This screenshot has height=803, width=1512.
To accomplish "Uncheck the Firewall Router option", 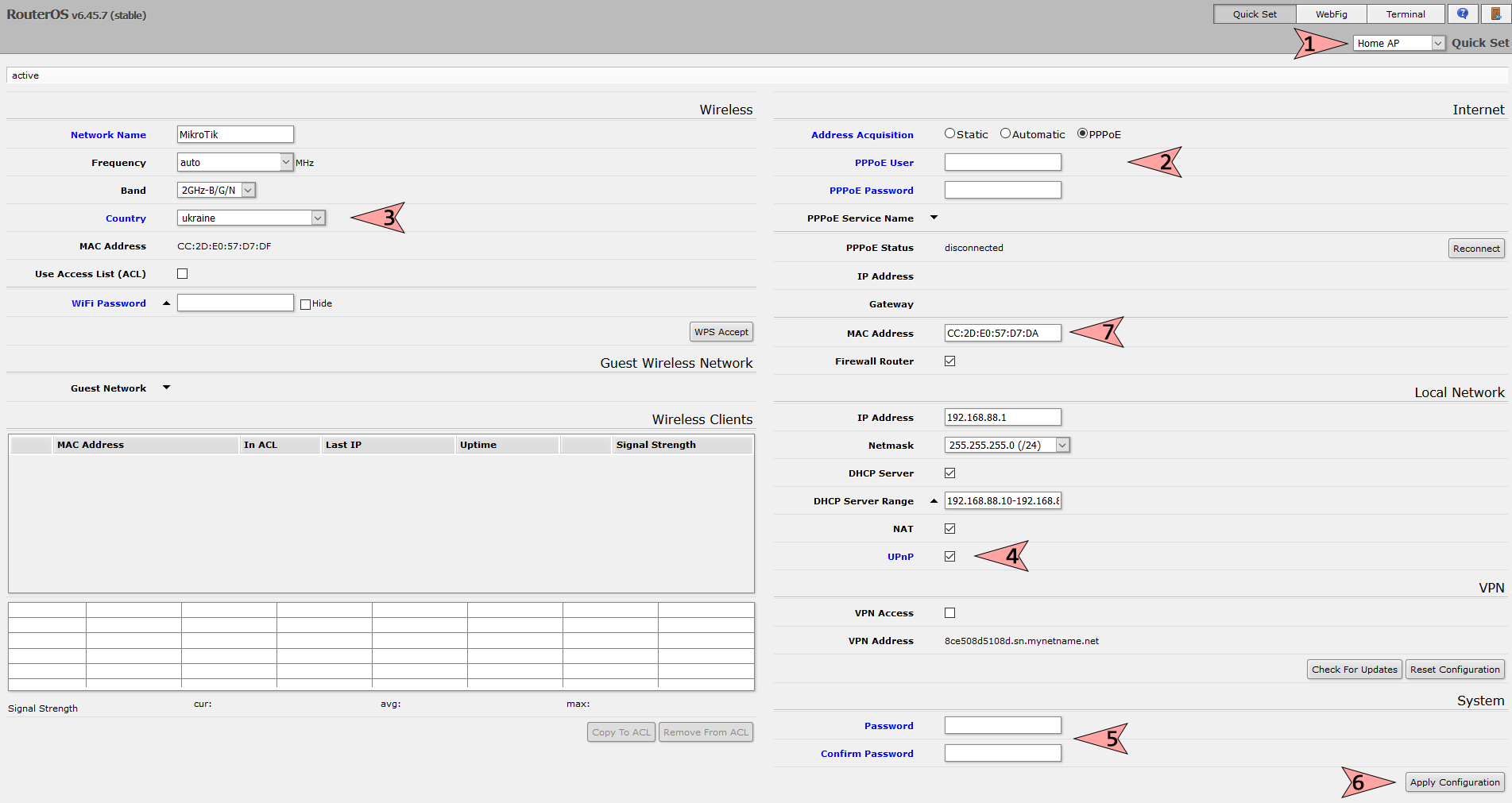I will (x=949, y=361).
